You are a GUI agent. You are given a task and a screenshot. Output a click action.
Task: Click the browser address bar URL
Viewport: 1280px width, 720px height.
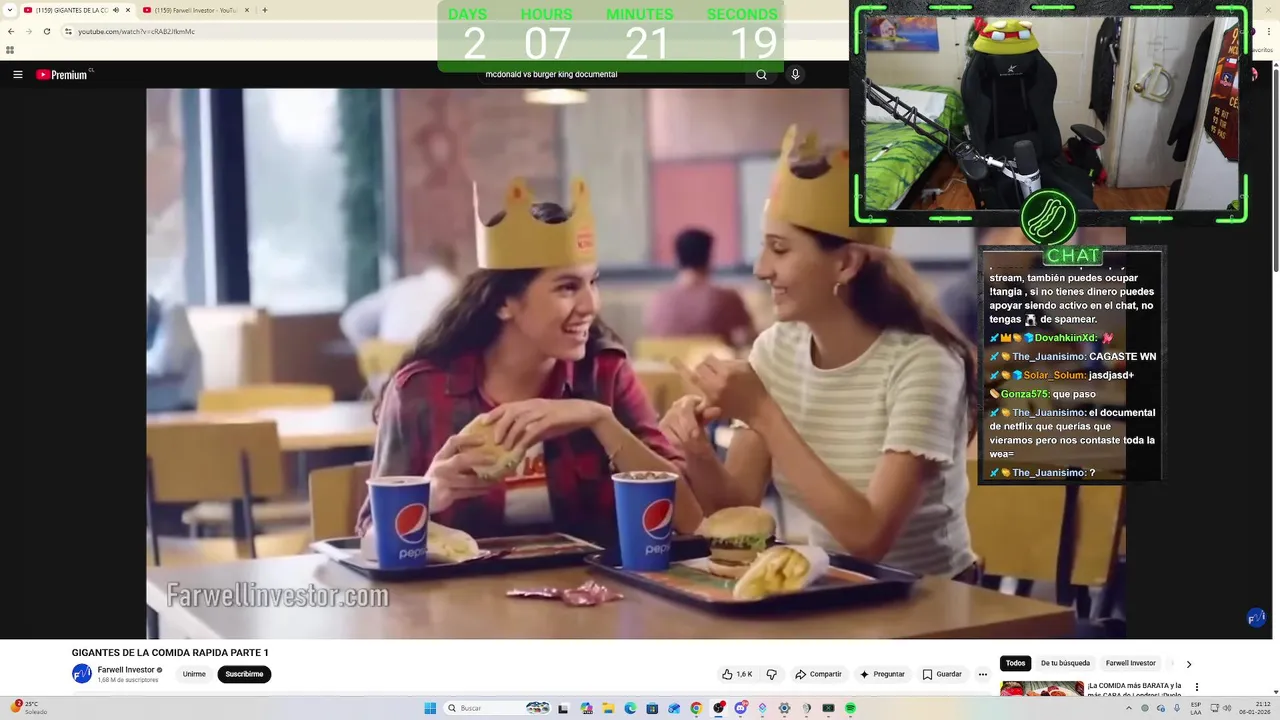coord(136,31)
